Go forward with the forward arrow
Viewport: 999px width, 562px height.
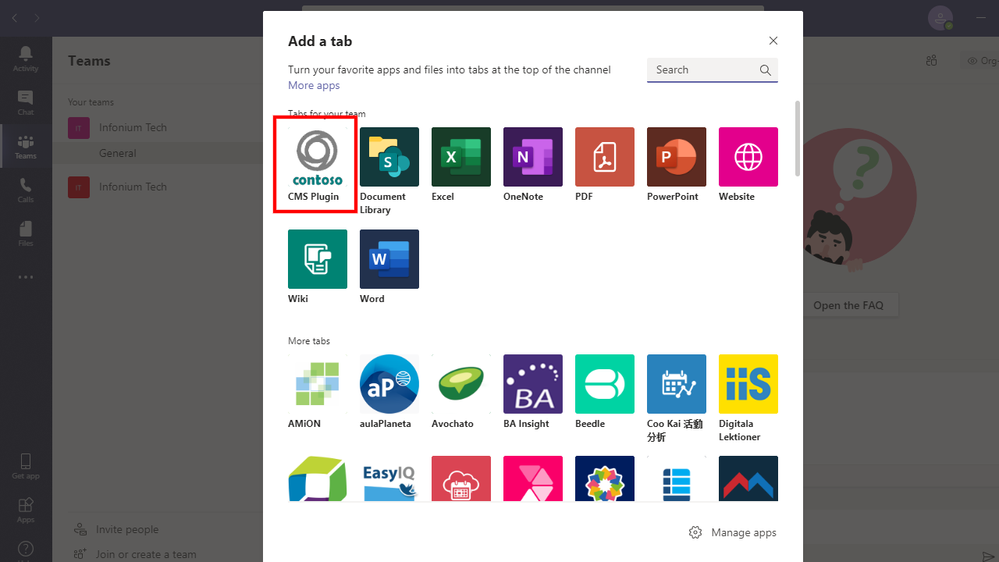(x=37, y=18)
